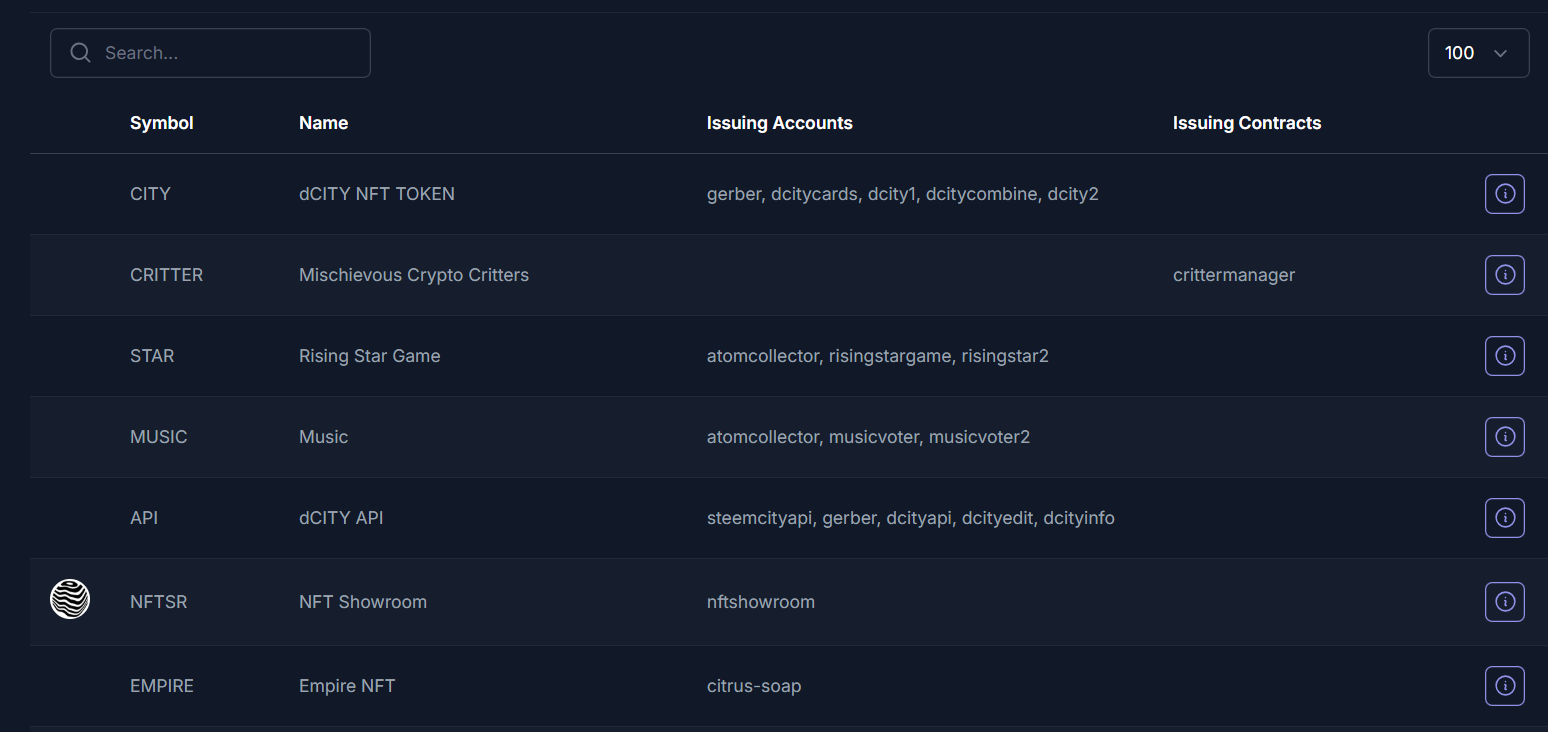Viewport: 1548px width, 732px height.
Task: Select the dCITY NFT TOKEN row name
Action: pyautogui.click(x=376, y=194)
